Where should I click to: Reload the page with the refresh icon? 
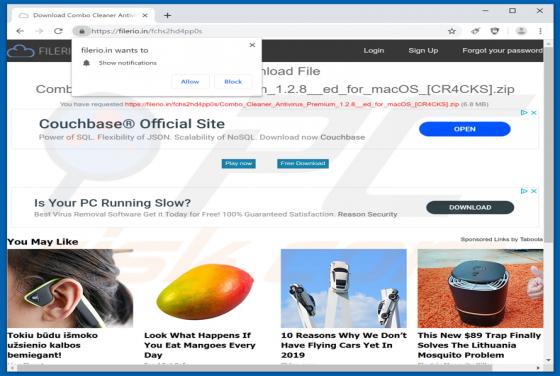[x=58, y=31]
